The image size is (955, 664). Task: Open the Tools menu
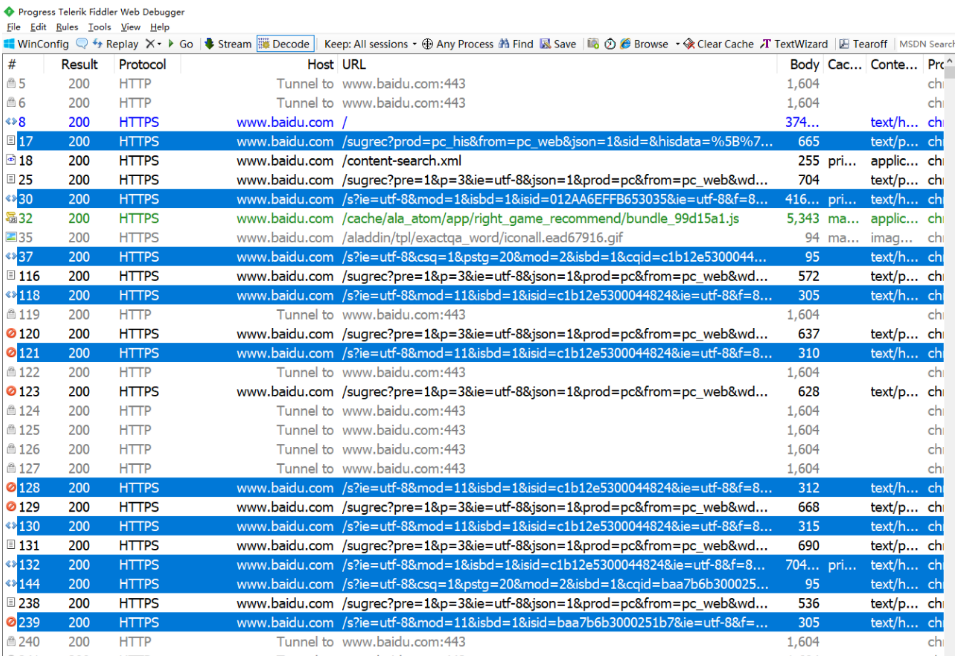99,27
